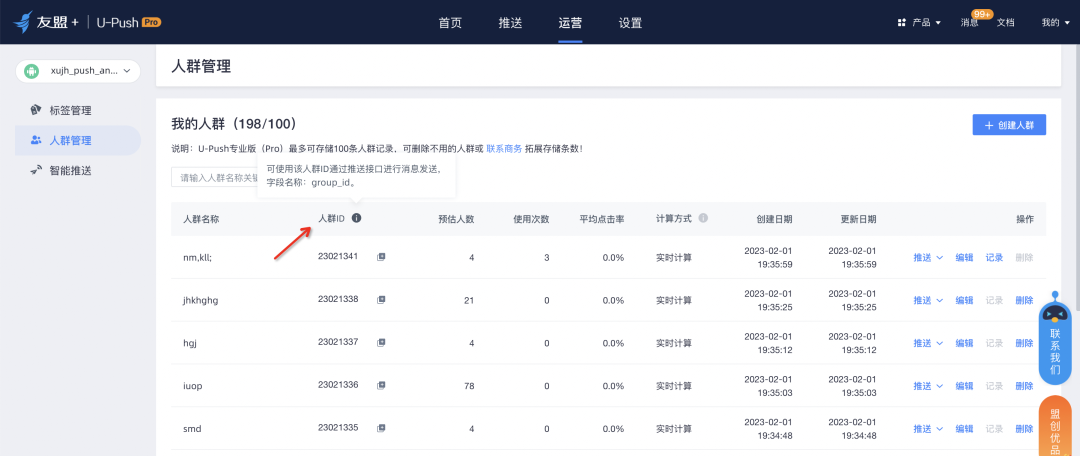
Task: Switch to the 运营 tab
Action: pyautogui.click(x=570, y=23)
